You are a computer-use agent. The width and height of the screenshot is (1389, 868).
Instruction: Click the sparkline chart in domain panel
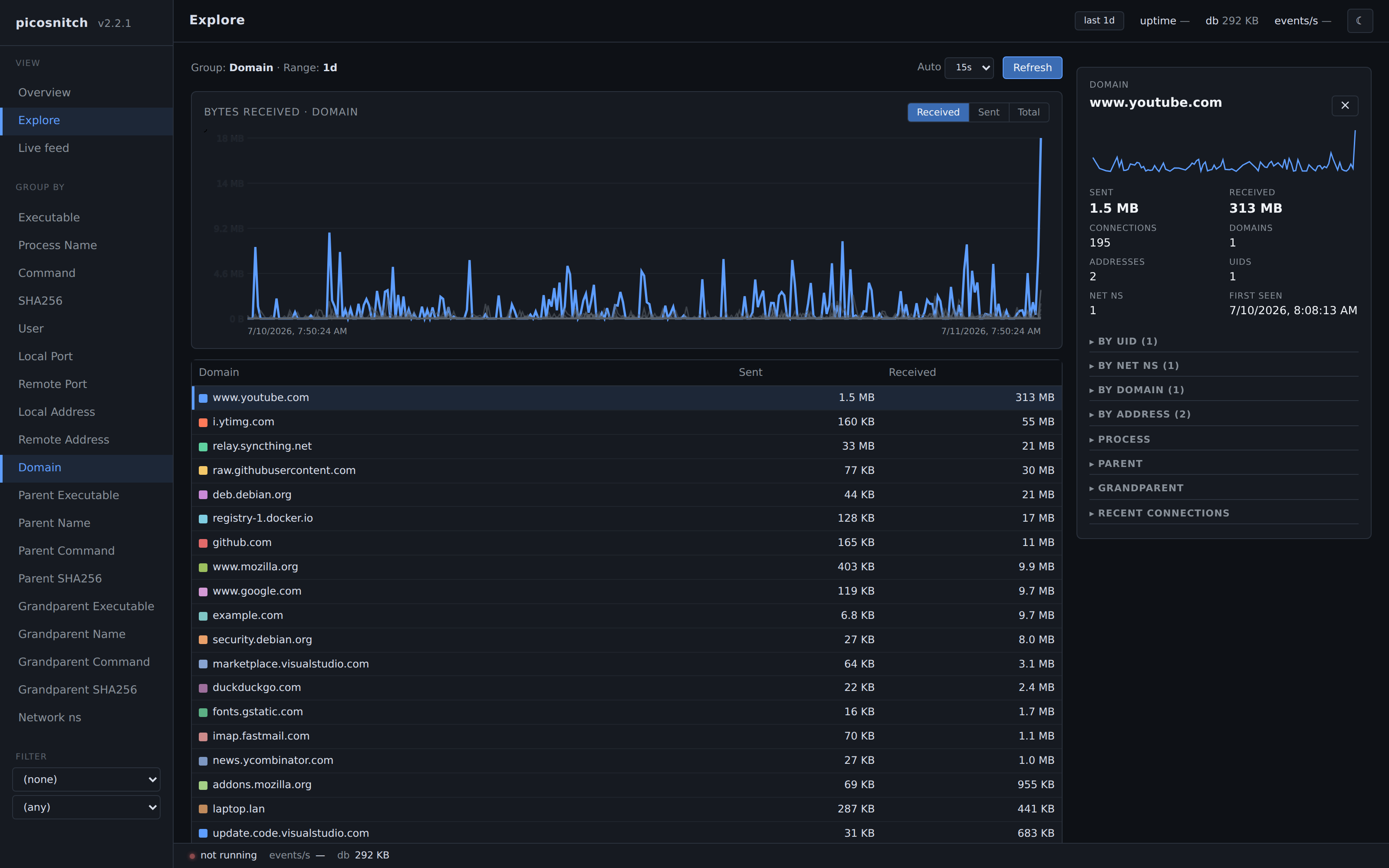click(1224, 151)
